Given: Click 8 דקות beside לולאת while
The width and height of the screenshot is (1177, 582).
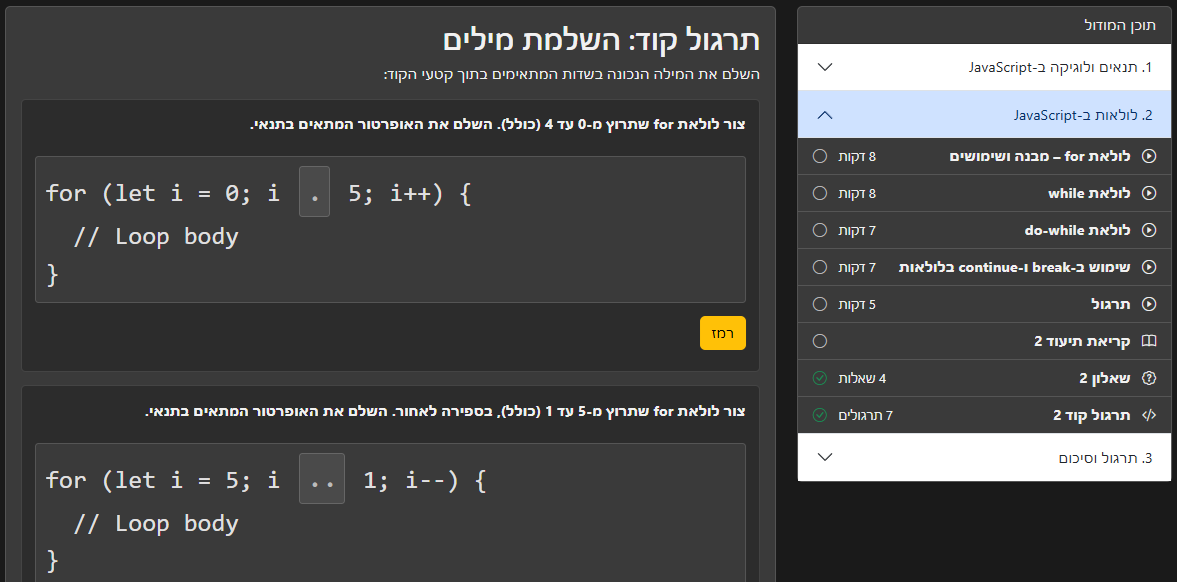Looking at the screenshot, I should pos(857,193).
